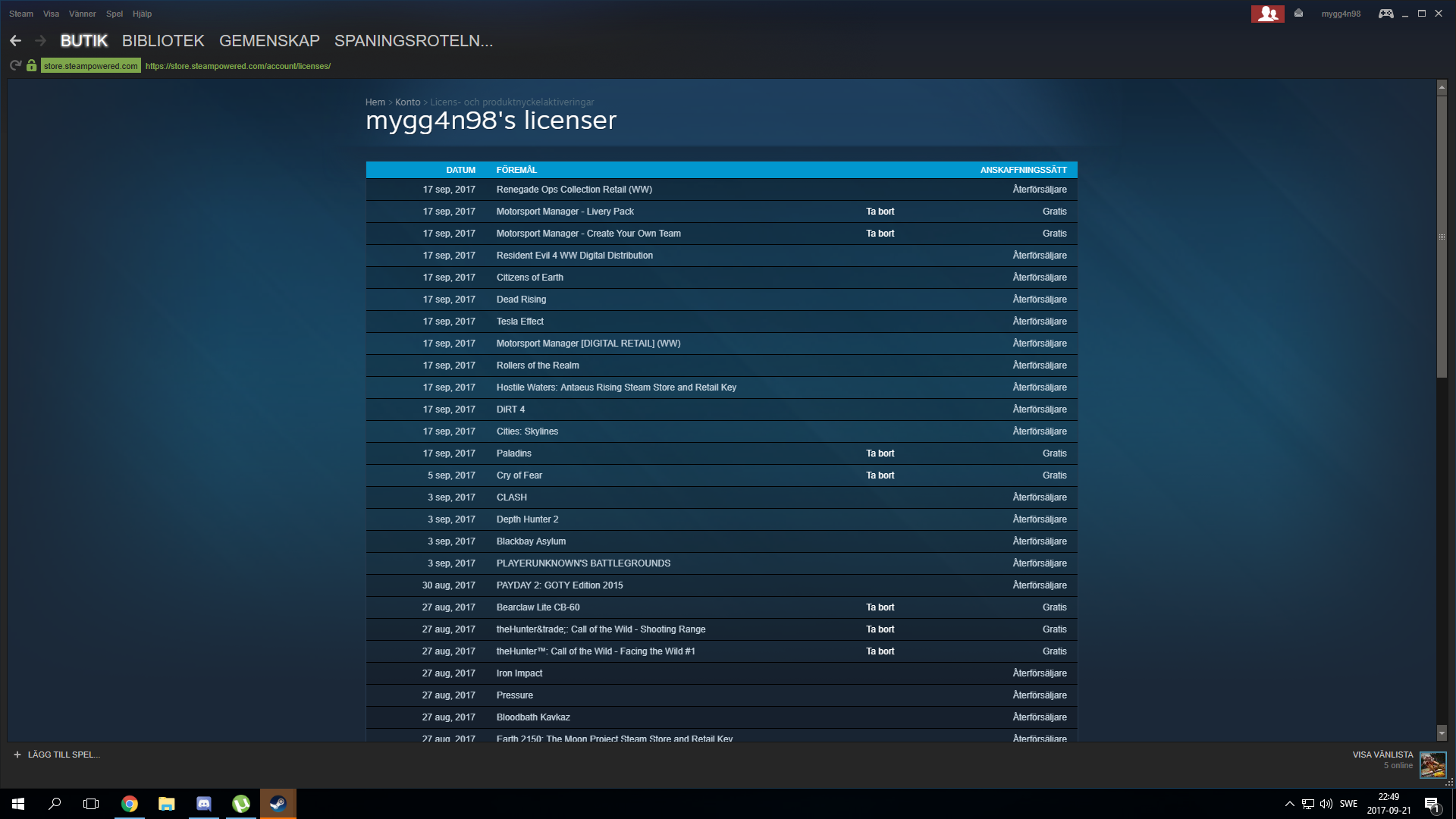Viewport: 1456px width, 819px height.
Task: Click scrollbar up arrow
Action: click(x=1442, y=88)
